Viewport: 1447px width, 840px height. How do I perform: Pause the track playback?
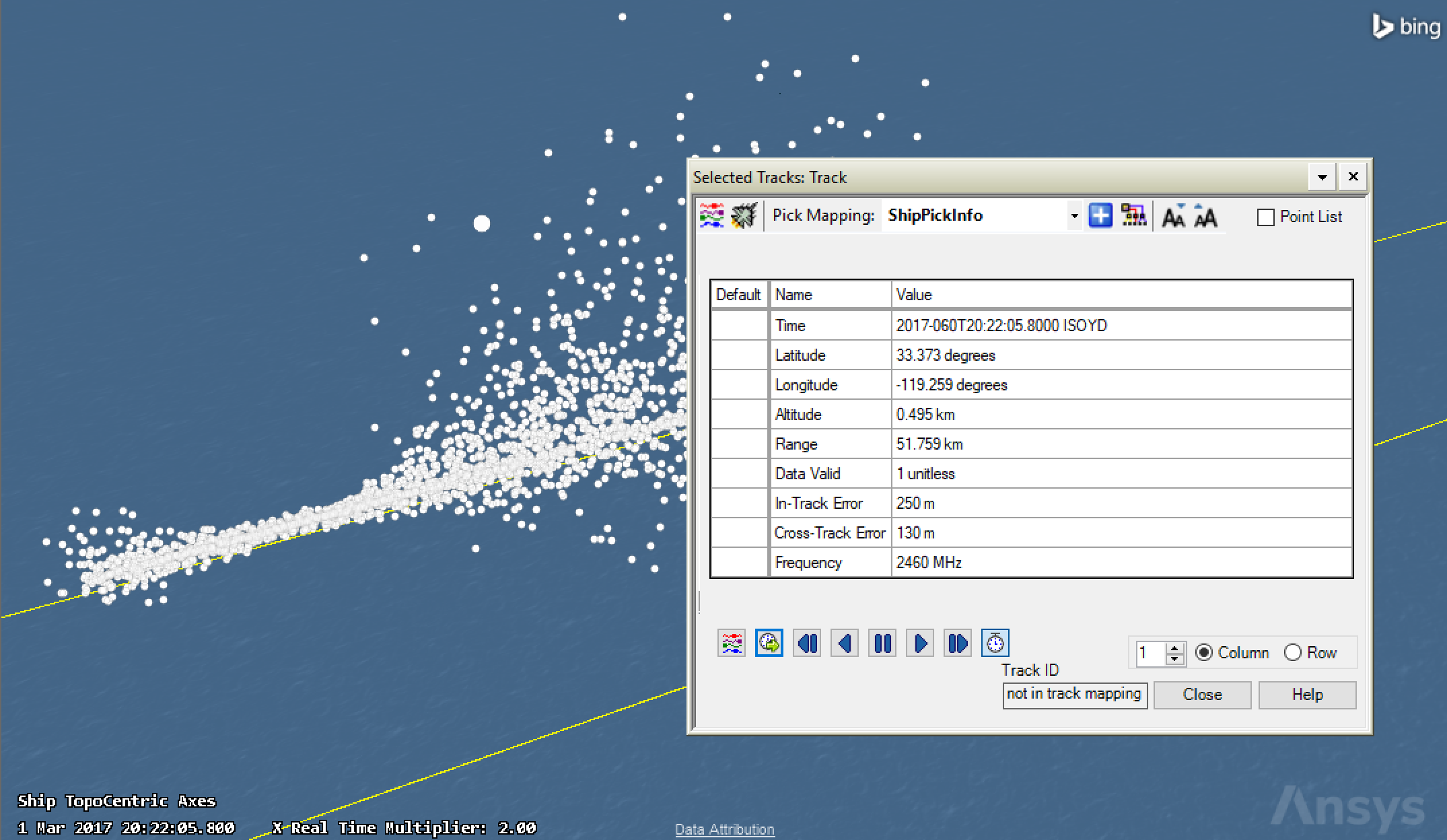(x=882, y=643)
